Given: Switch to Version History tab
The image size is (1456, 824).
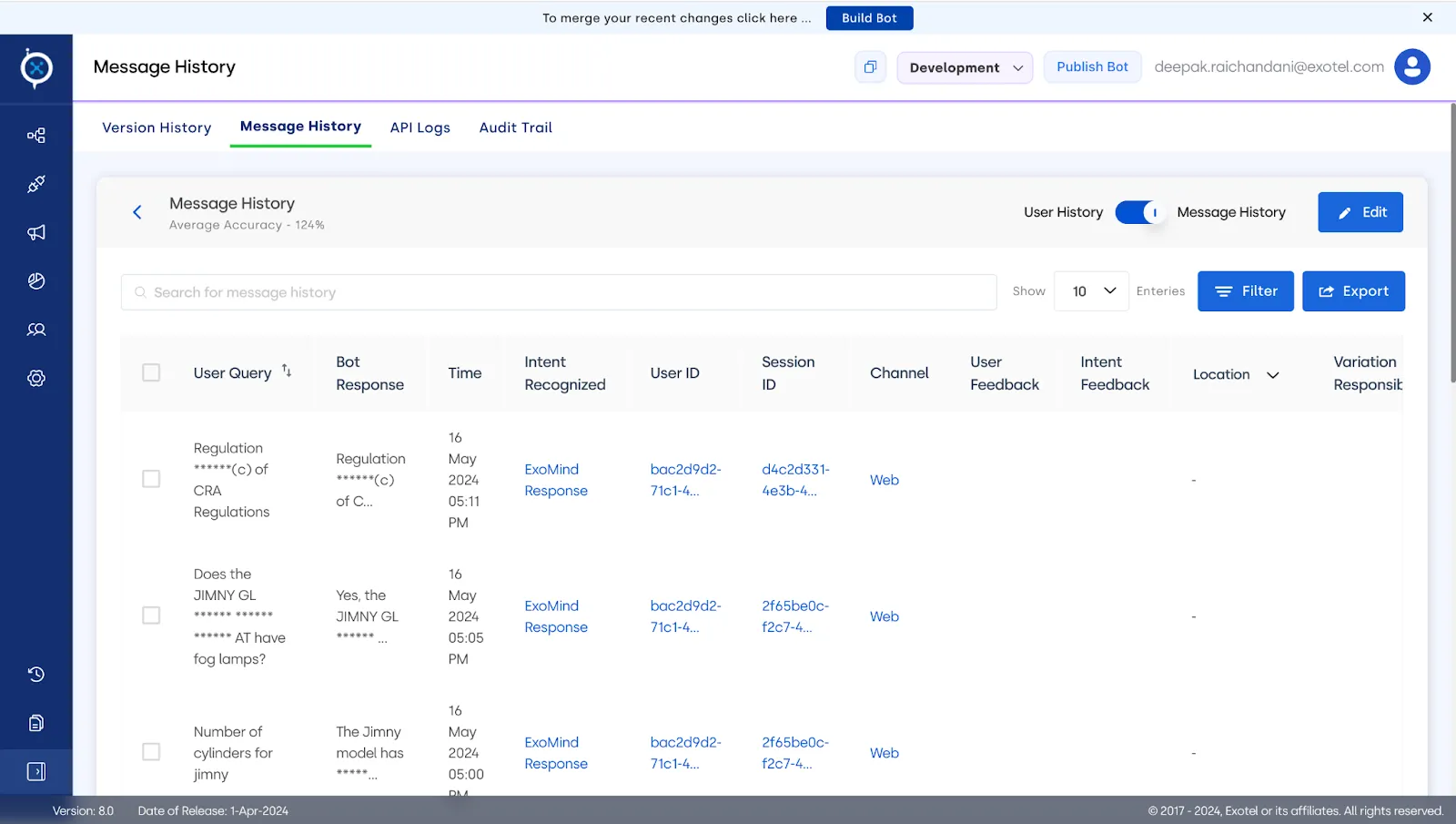Looking at the screenshot, I should (157, 127).
